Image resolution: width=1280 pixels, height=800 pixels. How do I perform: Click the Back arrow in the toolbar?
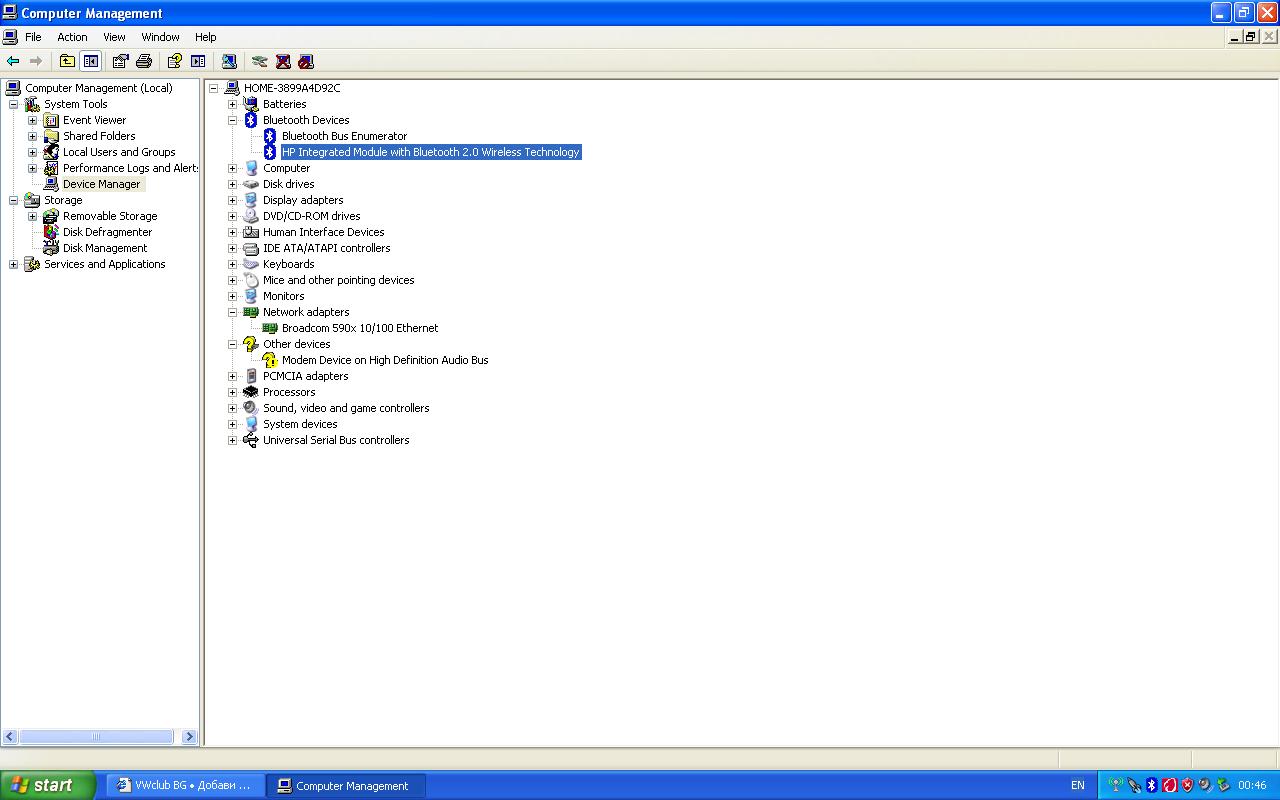[x=13, y=61]
